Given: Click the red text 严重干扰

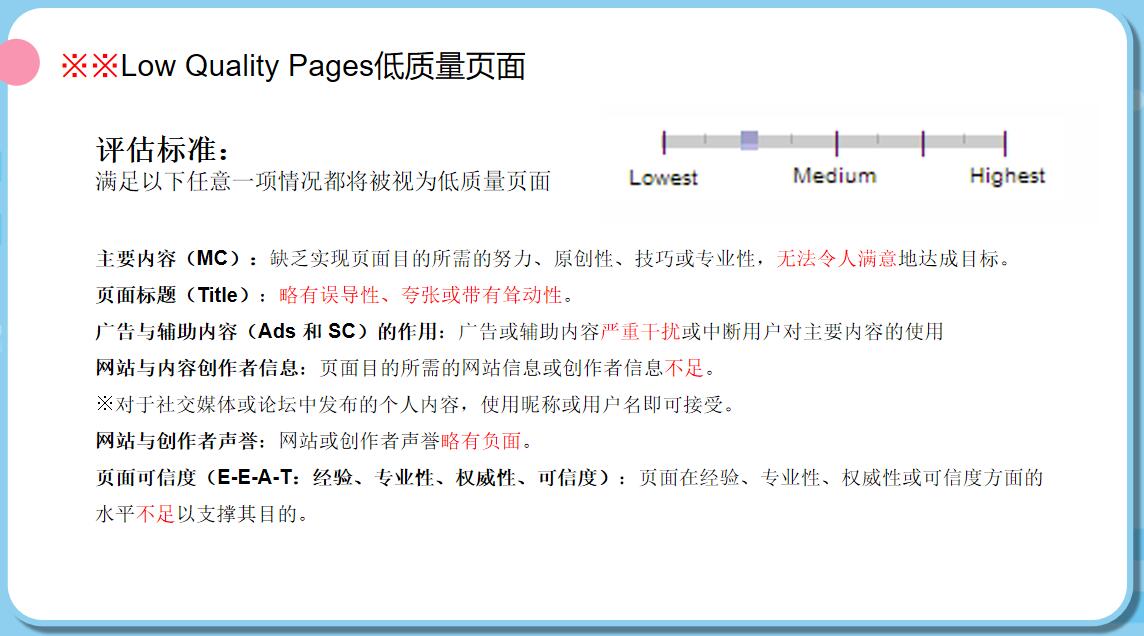Looking at the screenshot, I should click(640, 331).
